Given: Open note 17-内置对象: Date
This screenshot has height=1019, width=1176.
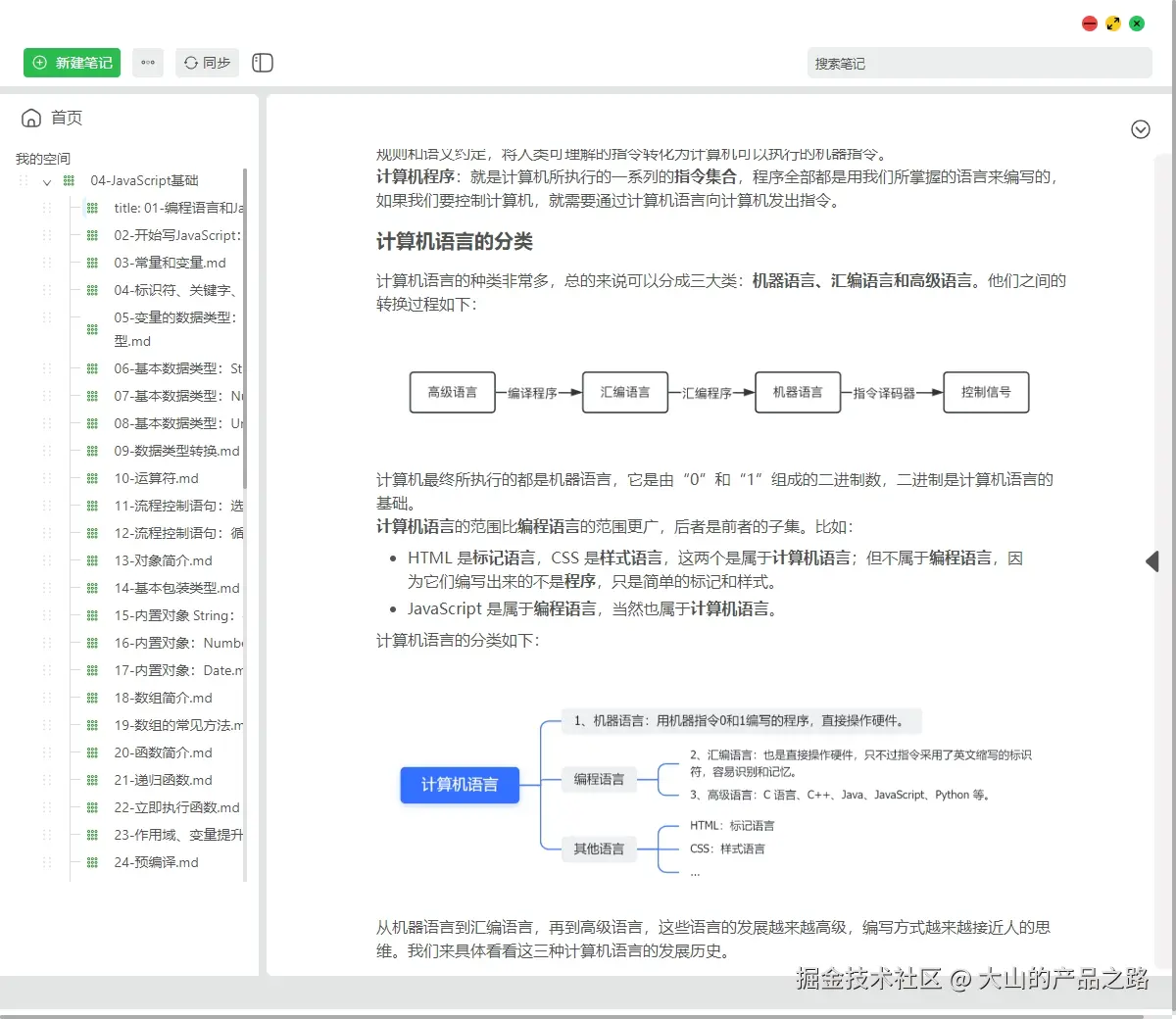Looking at the screenshot, I should [x=178, y=670].
